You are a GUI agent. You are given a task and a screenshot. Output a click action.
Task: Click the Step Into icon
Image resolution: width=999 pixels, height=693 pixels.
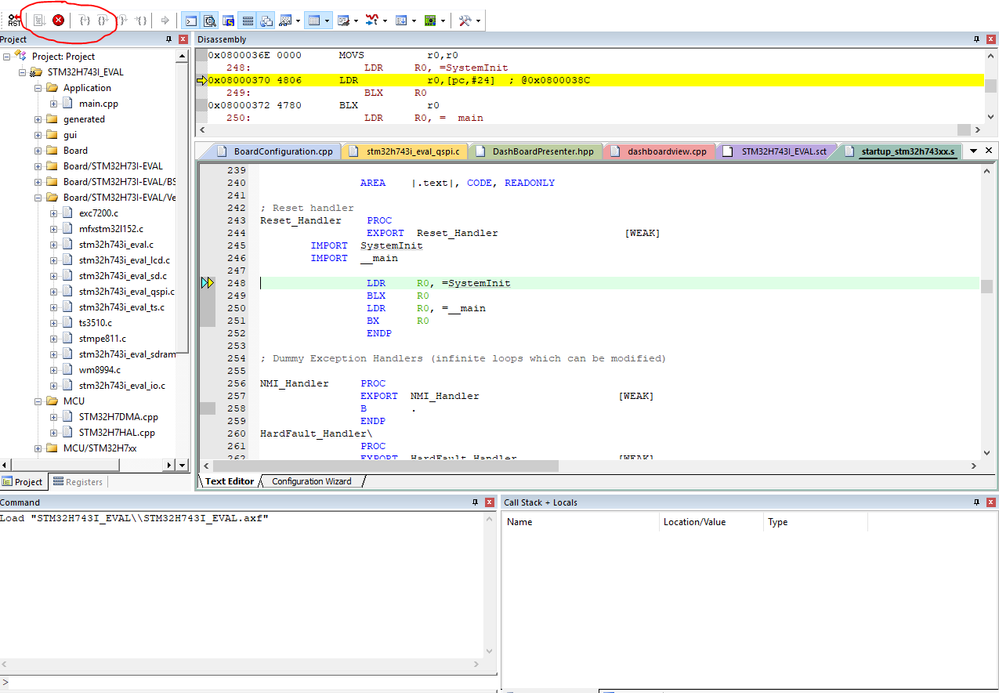pyautogui.click(x=85, y=20)
